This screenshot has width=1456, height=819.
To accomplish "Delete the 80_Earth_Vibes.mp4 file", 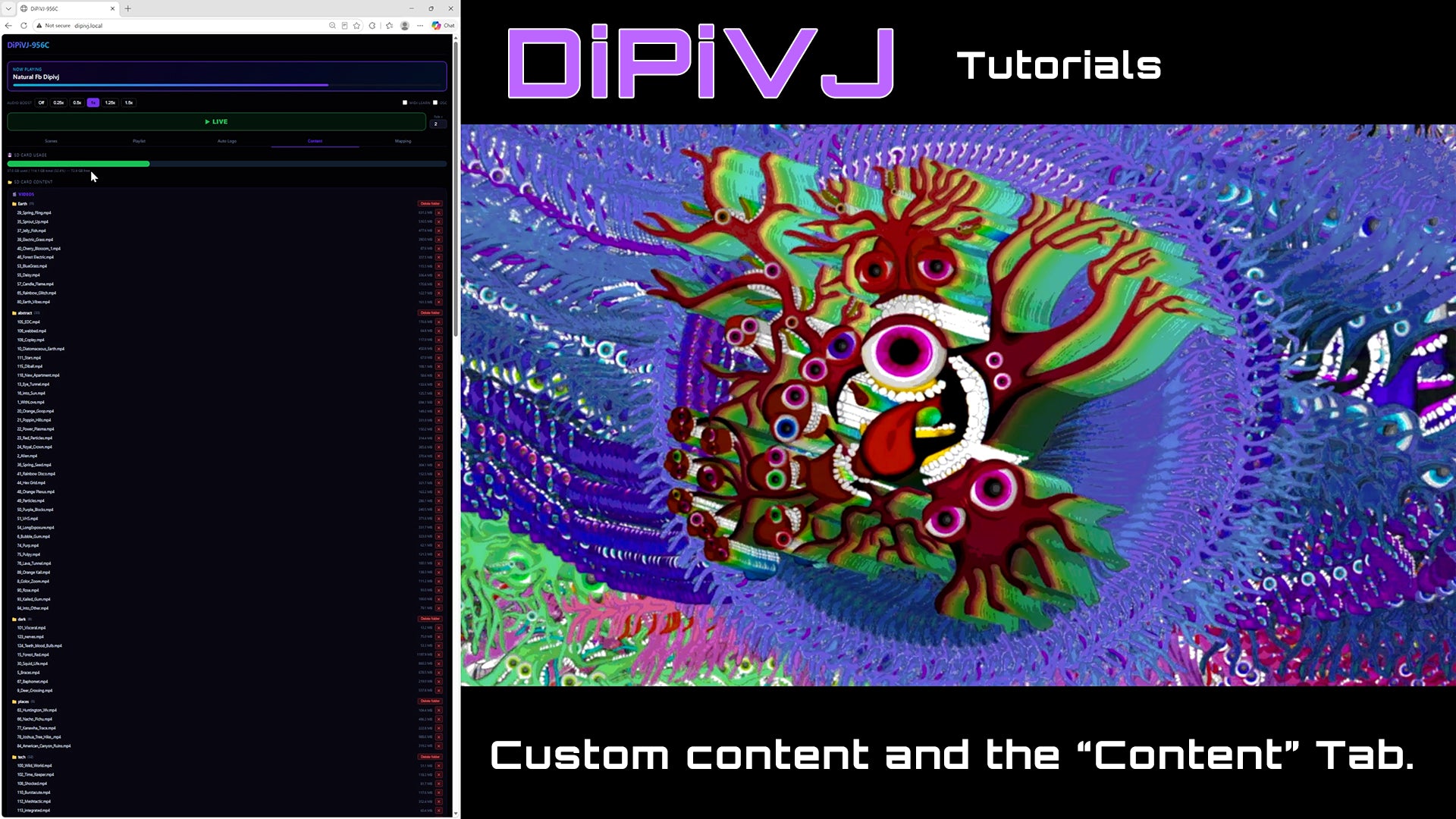I will (x=438, y=302).
